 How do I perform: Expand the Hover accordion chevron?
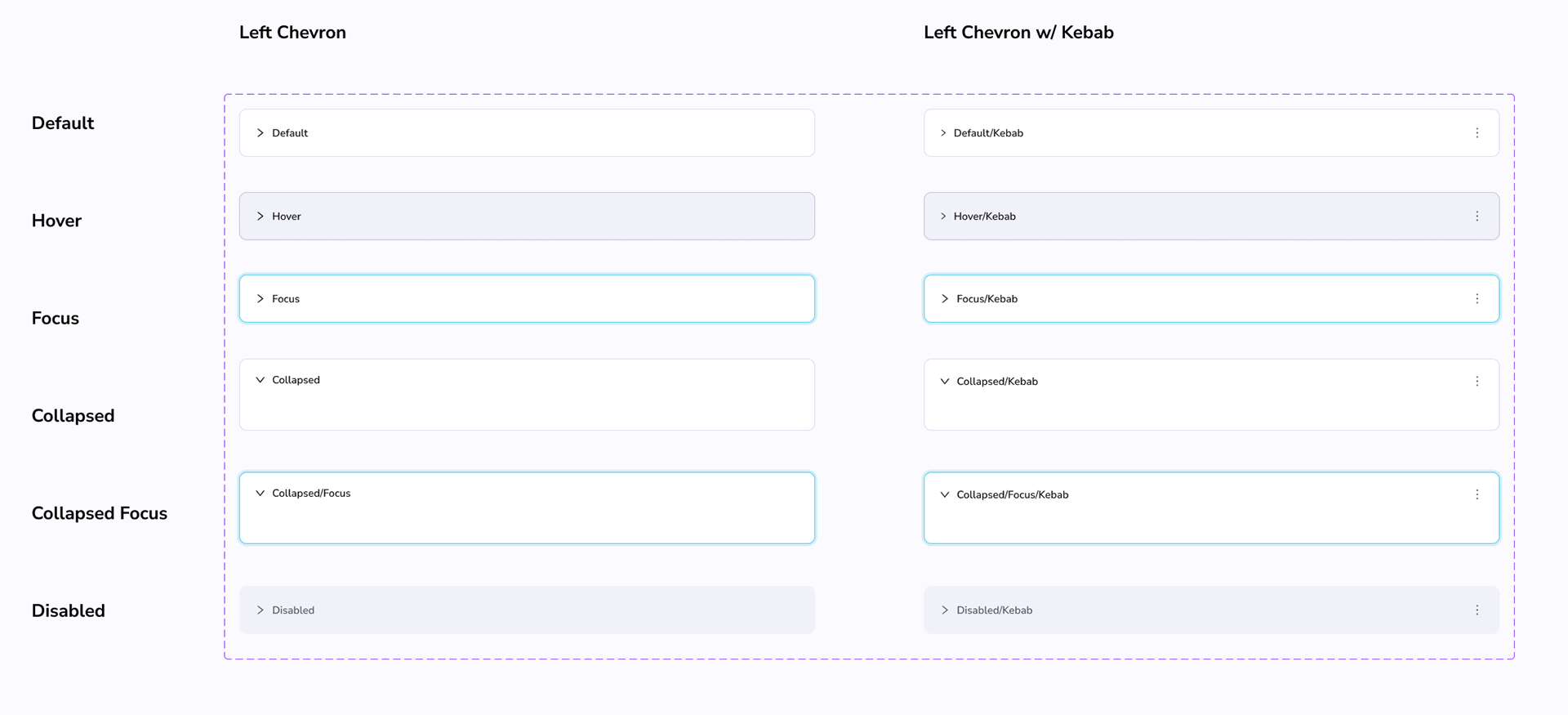point(261,217)
